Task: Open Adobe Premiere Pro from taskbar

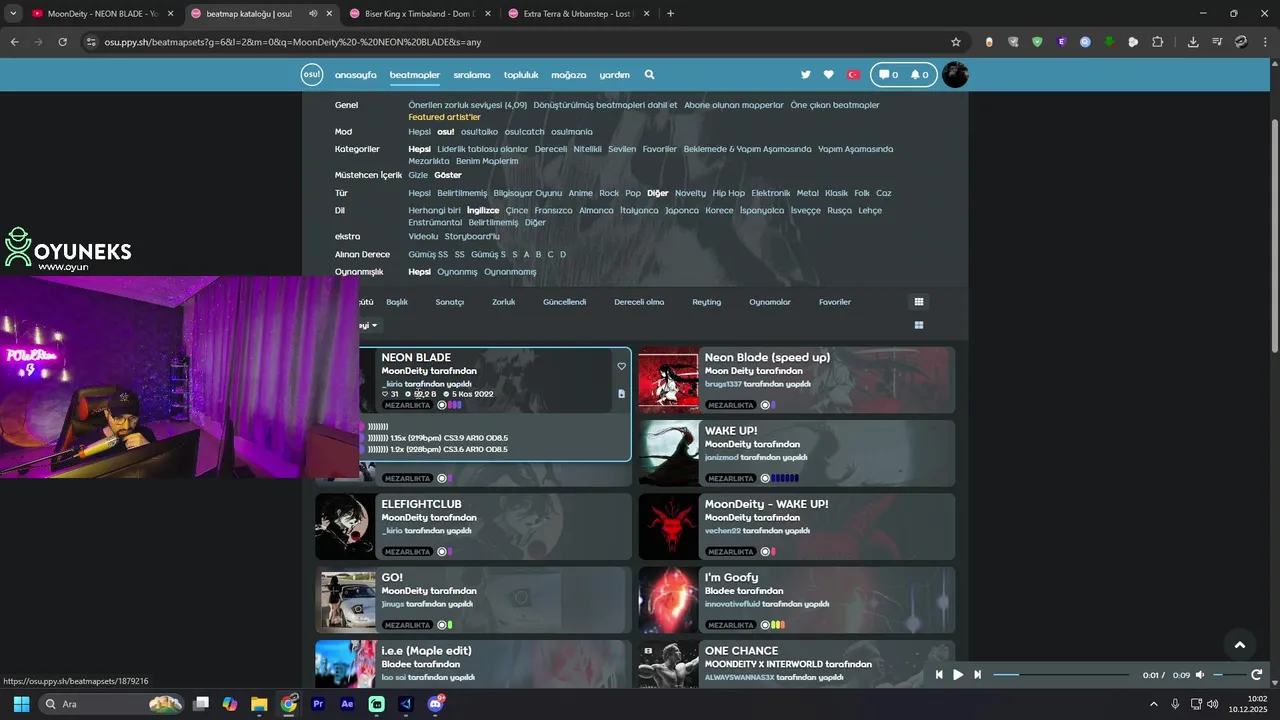Action: tap(319, 704)
